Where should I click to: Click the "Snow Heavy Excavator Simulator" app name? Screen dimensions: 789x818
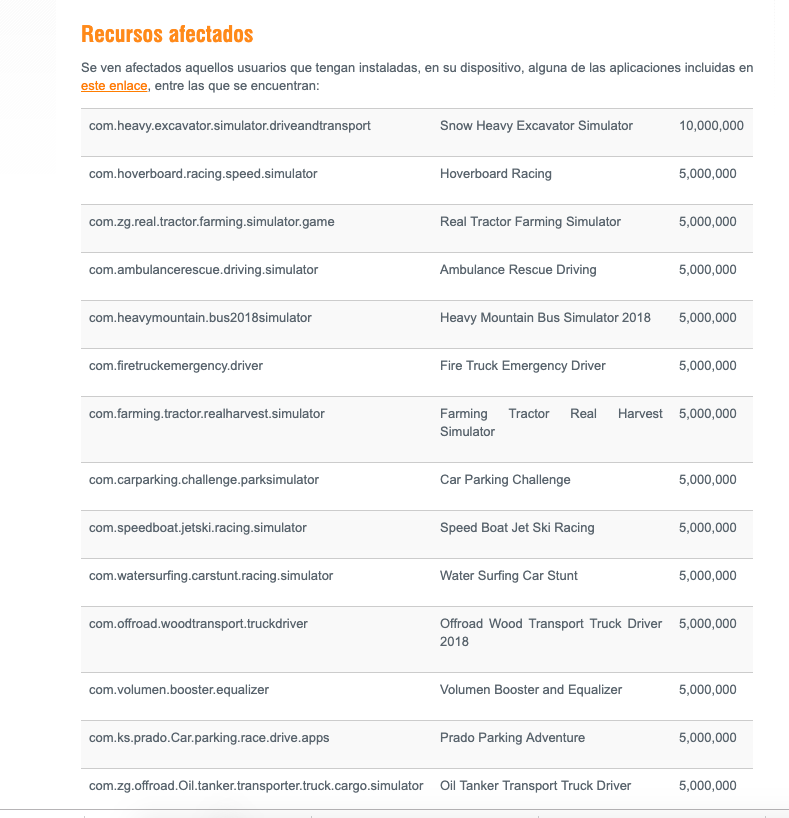point(536,126)
